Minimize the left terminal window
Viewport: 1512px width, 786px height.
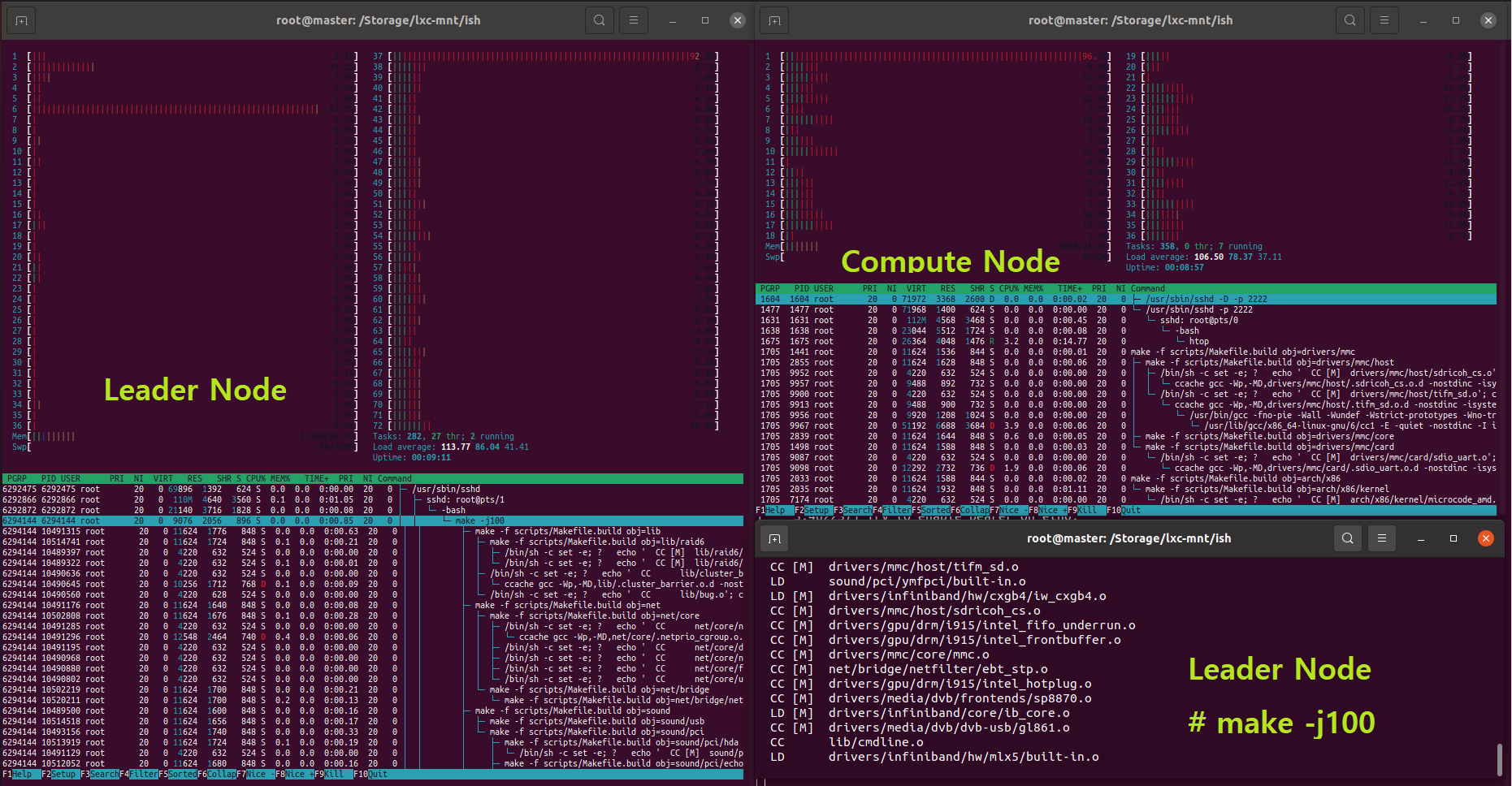pos(673,20)
